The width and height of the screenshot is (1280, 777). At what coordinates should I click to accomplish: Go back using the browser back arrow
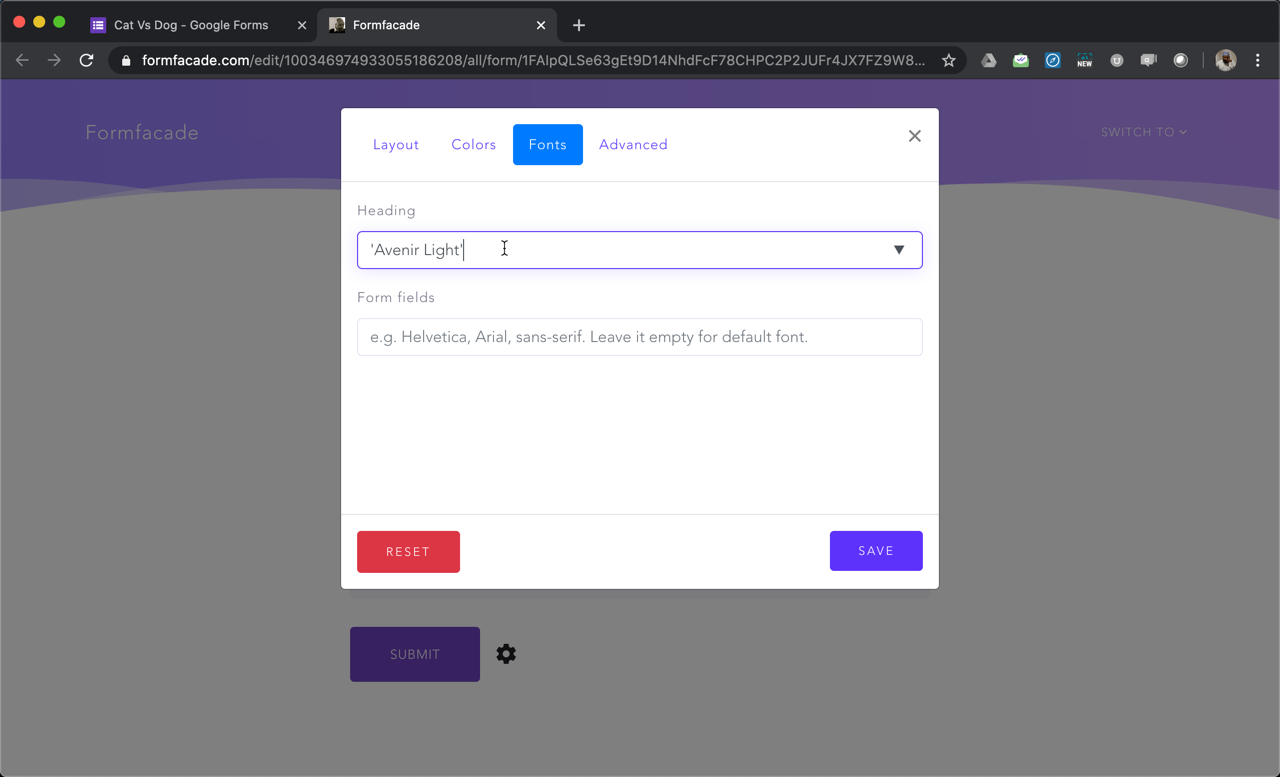pos(22,60)
